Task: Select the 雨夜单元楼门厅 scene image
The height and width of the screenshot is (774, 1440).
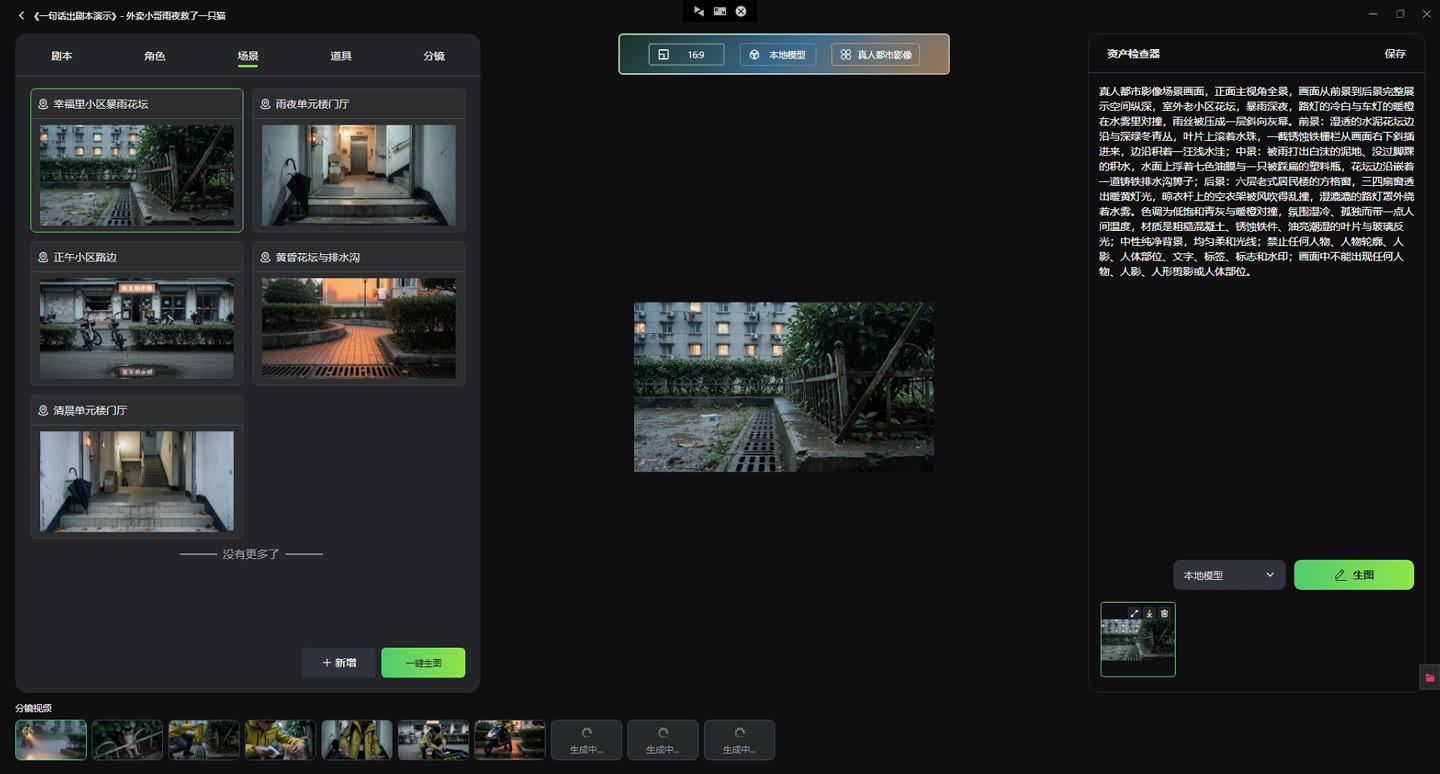Action: 359,175
